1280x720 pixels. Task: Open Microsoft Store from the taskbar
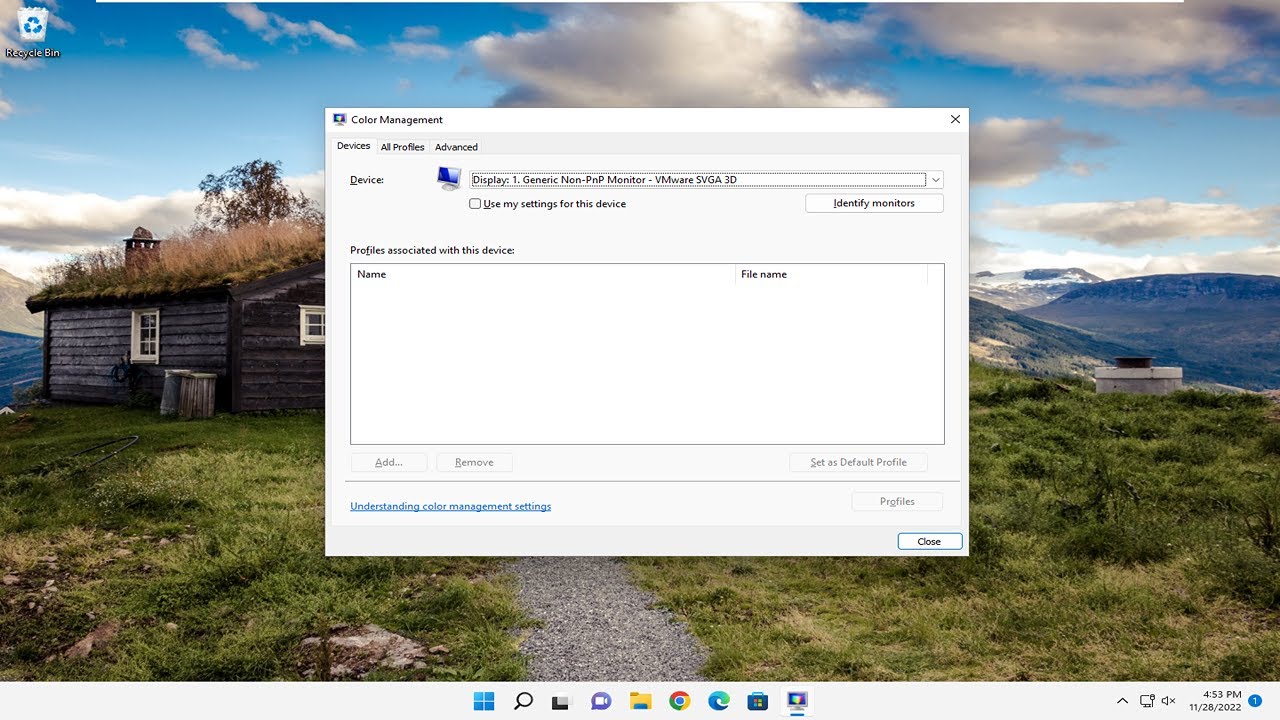(x=758, y=701)
